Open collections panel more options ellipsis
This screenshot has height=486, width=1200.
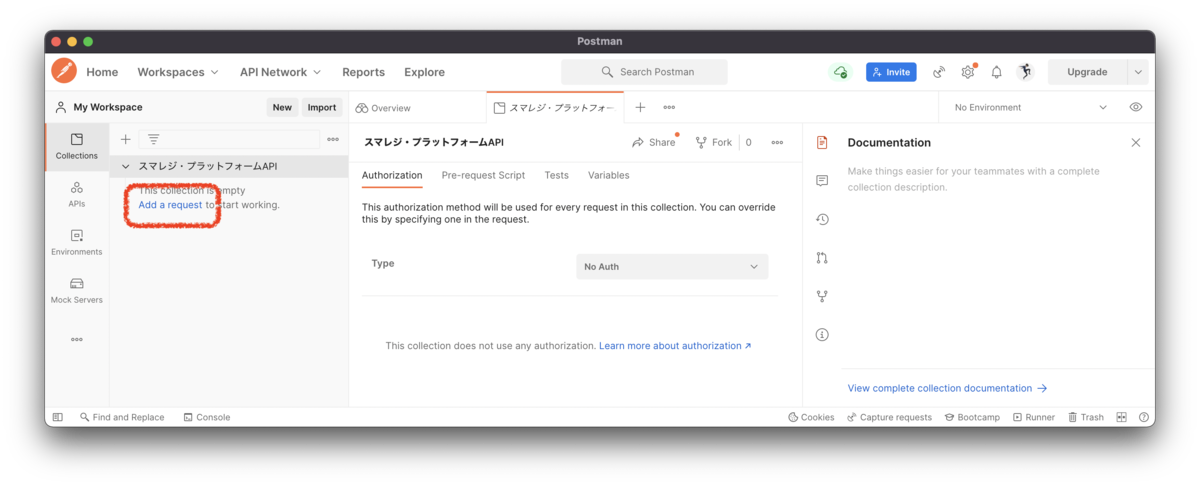click(333, 139)
